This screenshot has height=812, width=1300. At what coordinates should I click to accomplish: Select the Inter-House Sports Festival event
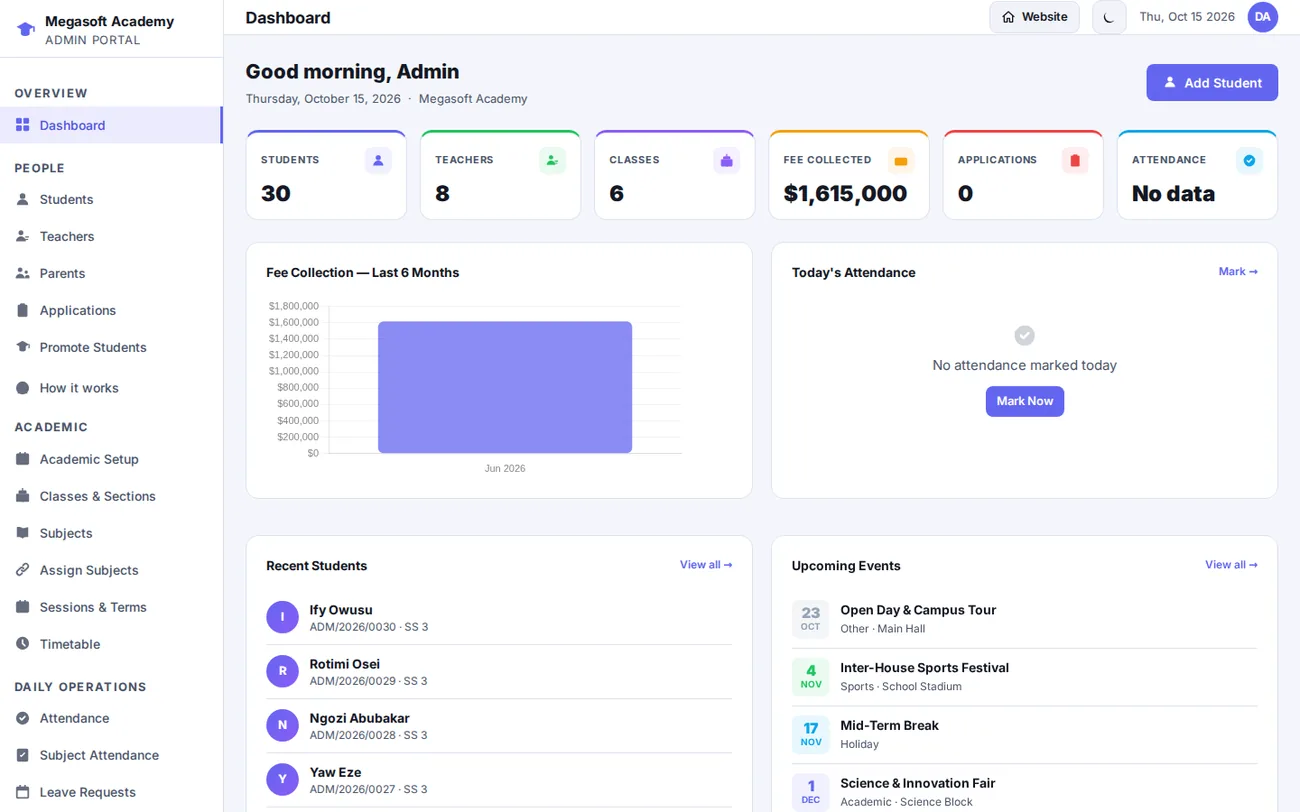pos(1024,677)
